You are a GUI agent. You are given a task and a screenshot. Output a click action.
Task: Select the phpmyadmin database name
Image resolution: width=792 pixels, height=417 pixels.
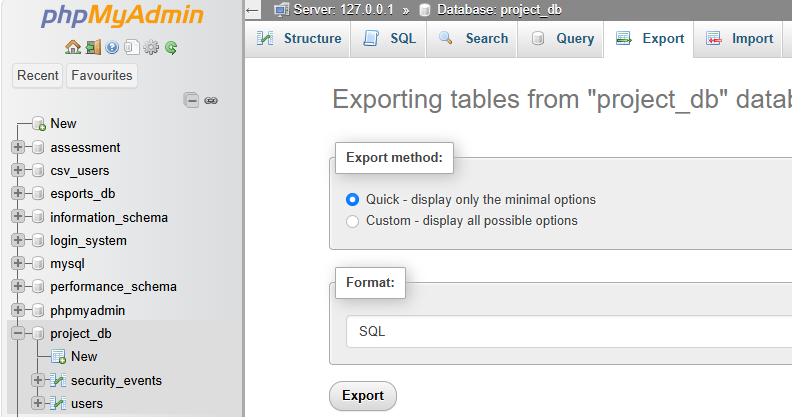click(x=87, y=310)
